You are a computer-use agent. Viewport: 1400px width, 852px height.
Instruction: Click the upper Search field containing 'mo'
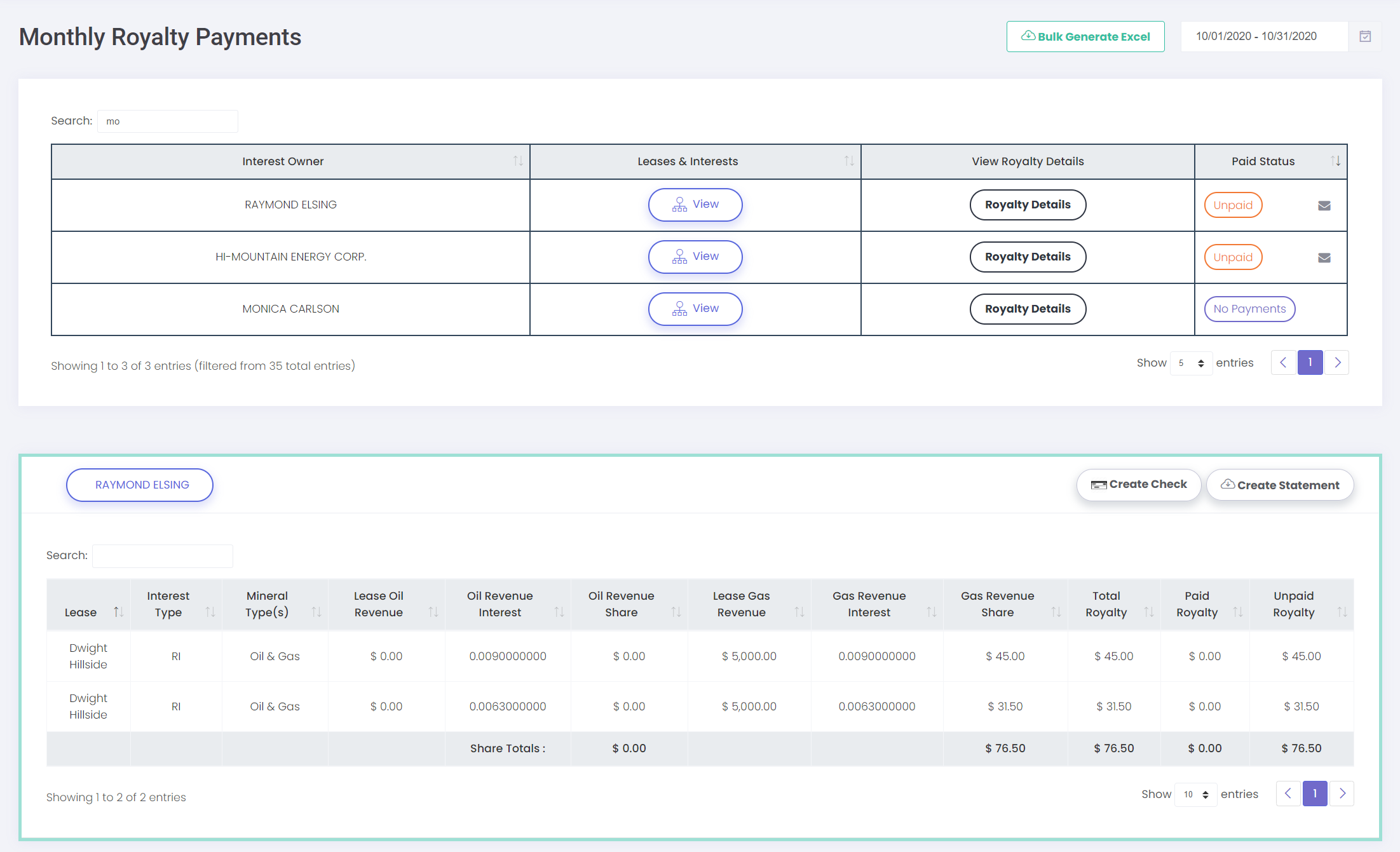[167, 121]
